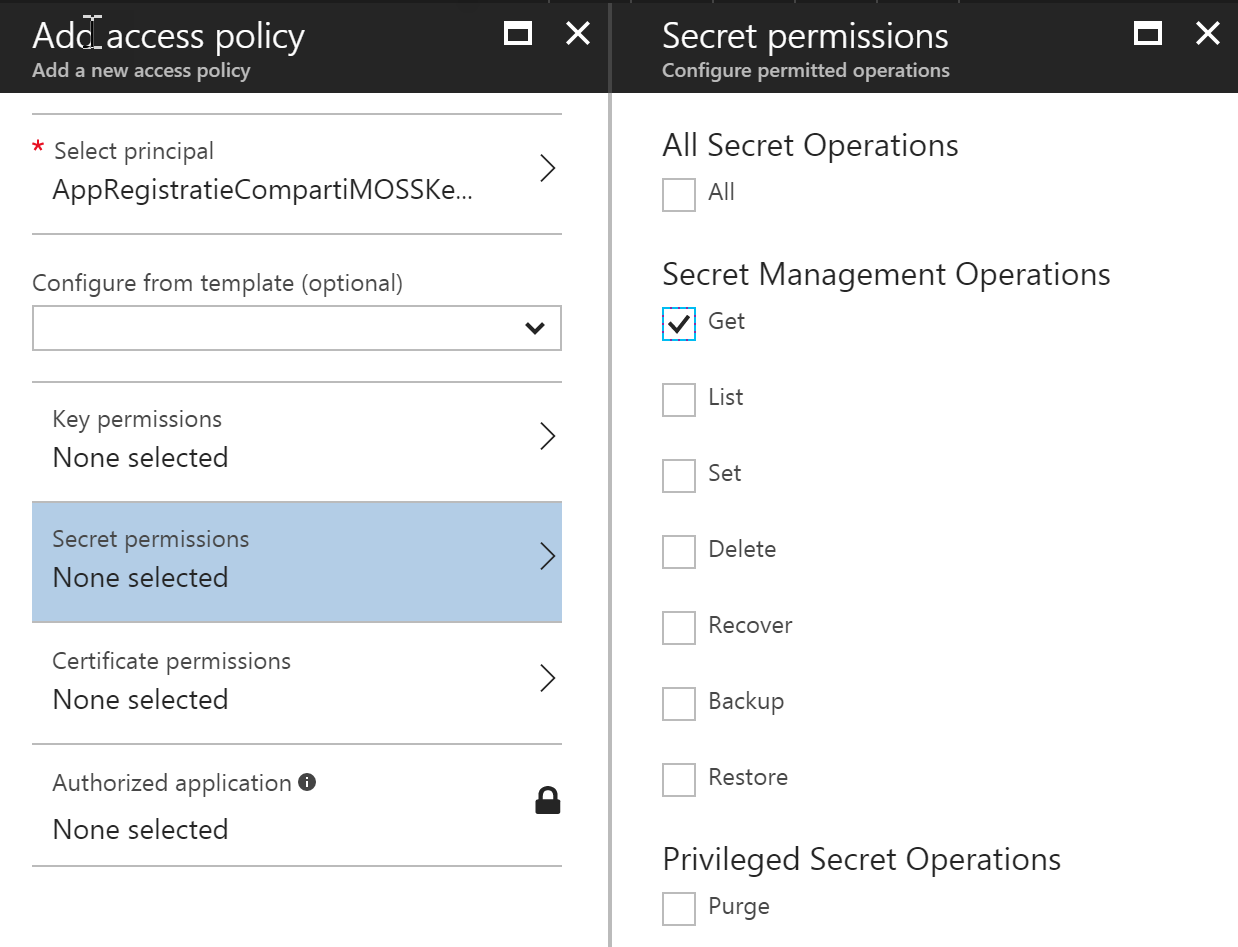This screenshot has height=947, width=1238.
Task: Open the Certificate permissions row
Action: point(297,681)
